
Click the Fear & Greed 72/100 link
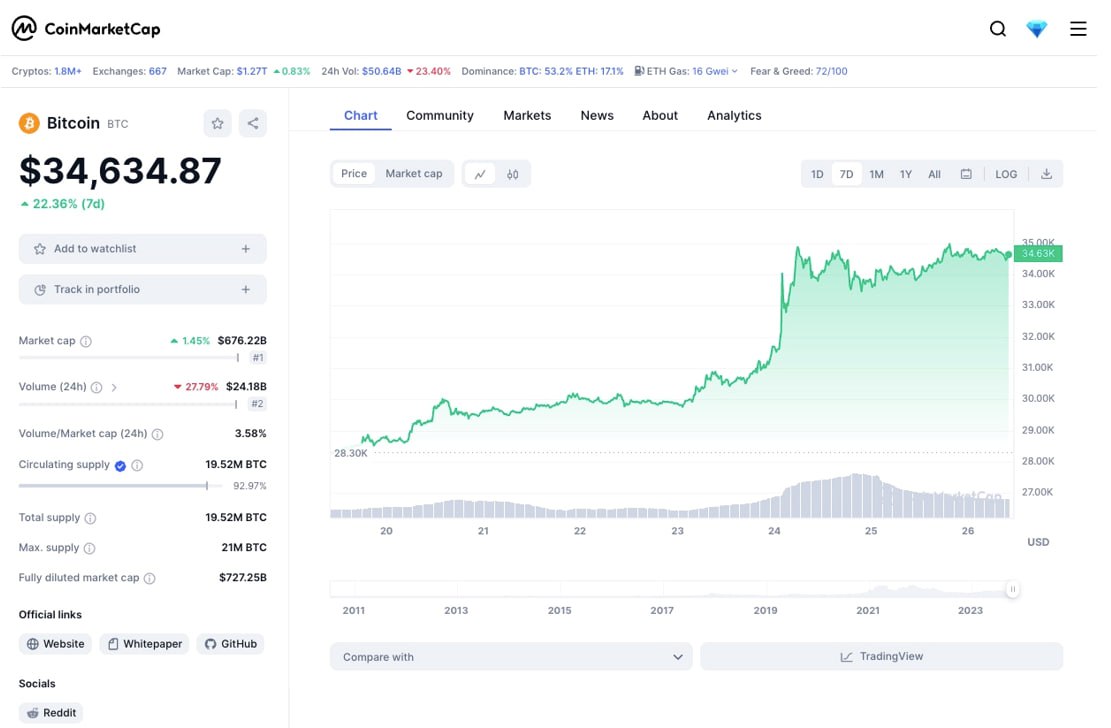point(799,71)
